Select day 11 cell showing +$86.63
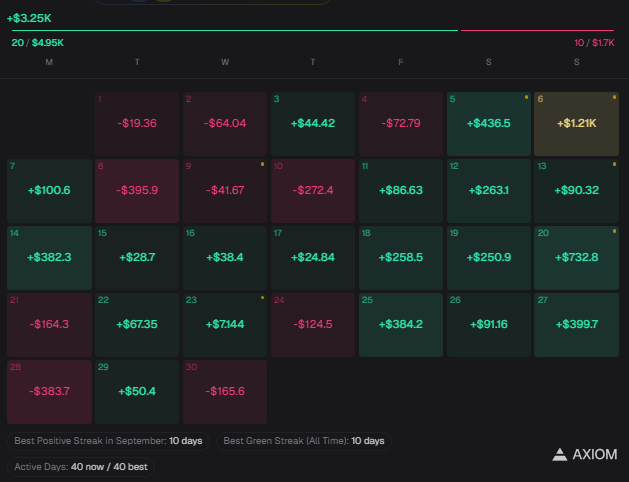Screen dimensions: 629x482 click(401, 191)
